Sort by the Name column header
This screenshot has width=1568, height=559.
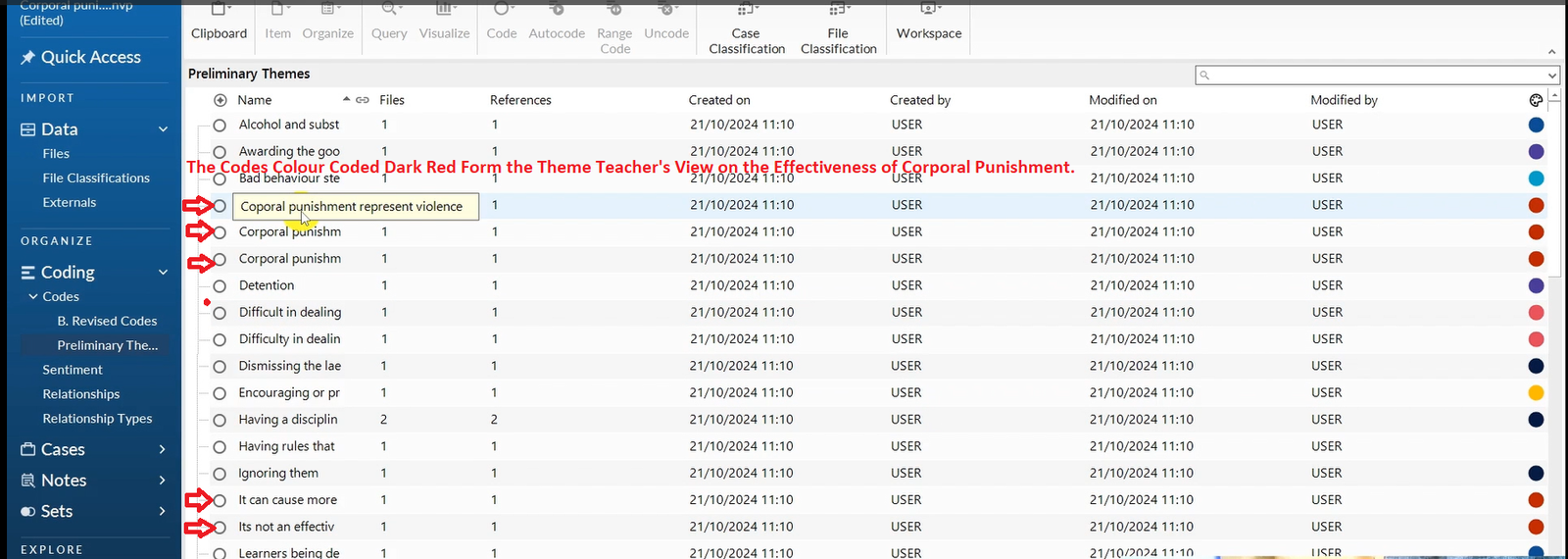coord(255,100)
